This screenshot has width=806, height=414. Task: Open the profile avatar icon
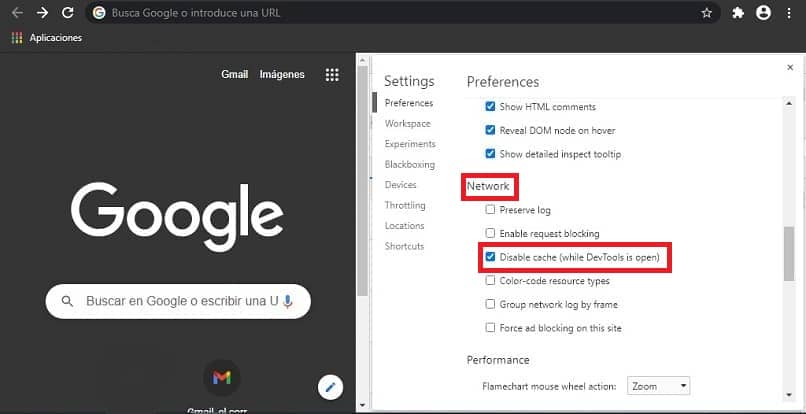click(764, 13)
